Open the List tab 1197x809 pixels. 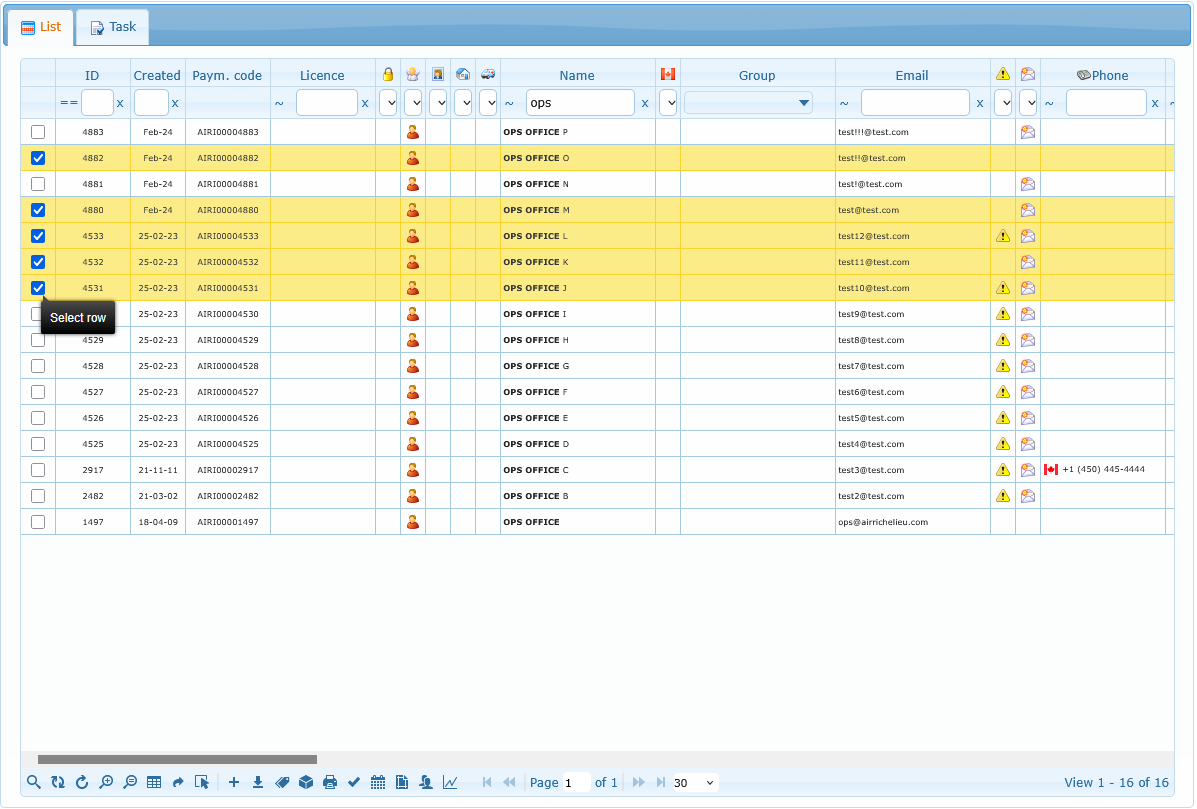(x=41, y=27)
